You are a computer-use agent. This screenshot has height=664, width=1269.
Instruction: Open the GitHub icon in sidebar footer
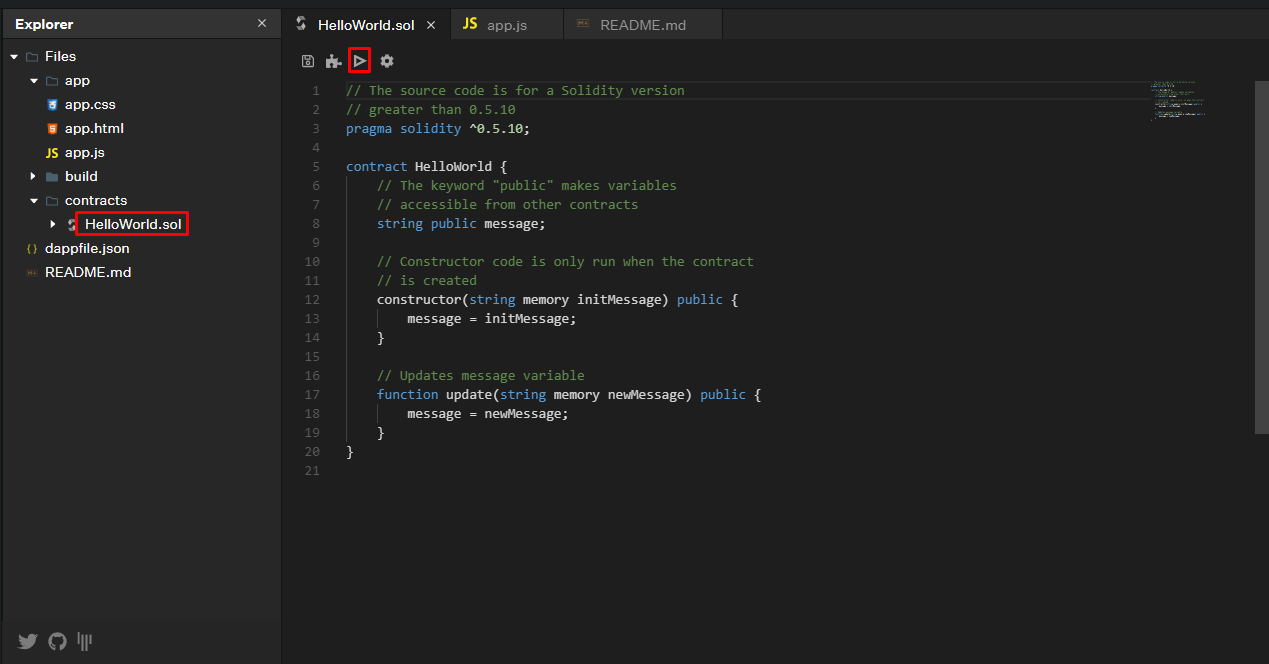point(58,641)
